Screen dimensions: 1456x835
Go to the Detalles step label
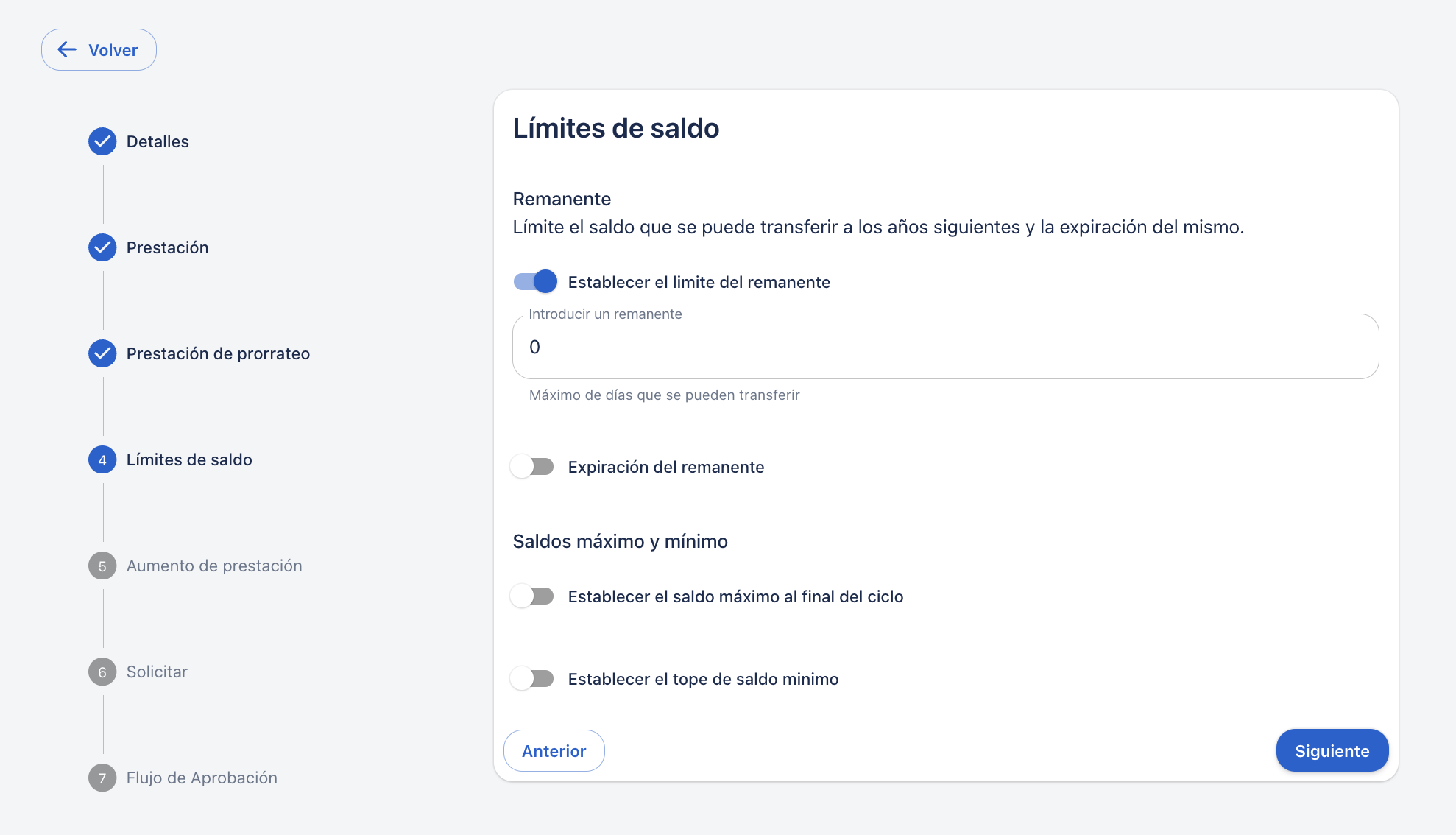[x=158, y=141]
